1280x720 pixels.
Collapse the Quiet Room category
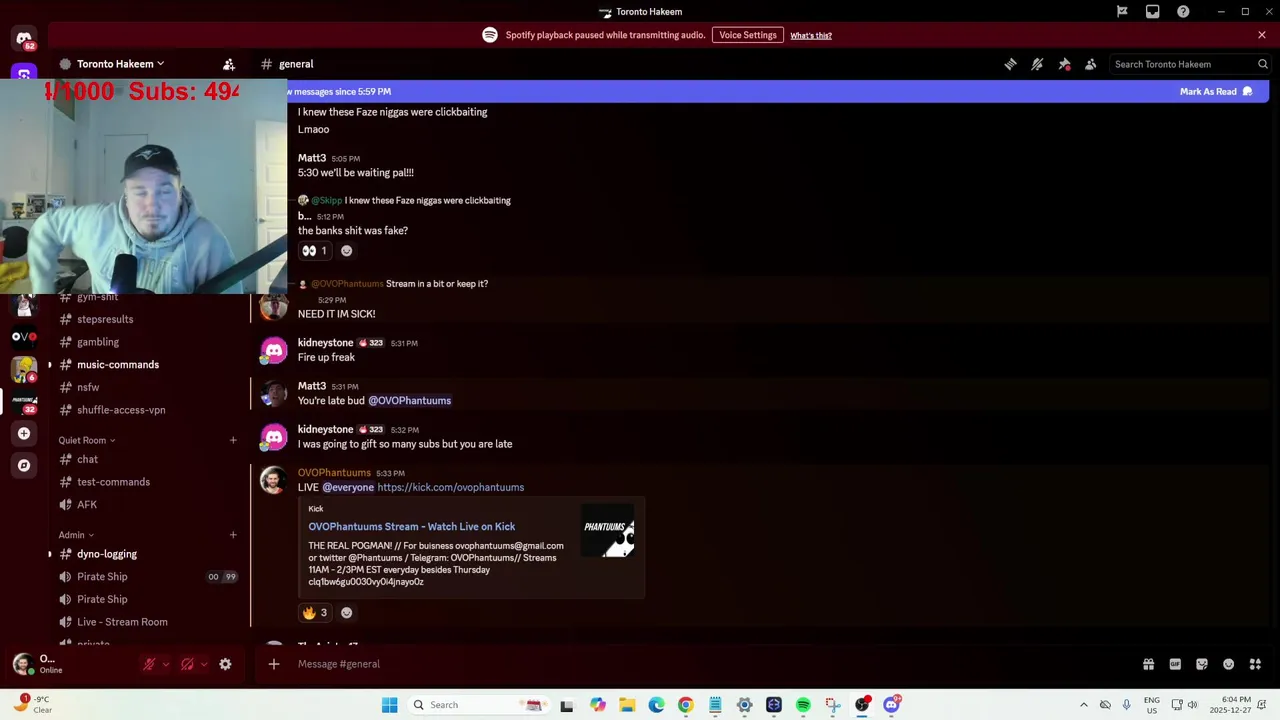point(86,440)
